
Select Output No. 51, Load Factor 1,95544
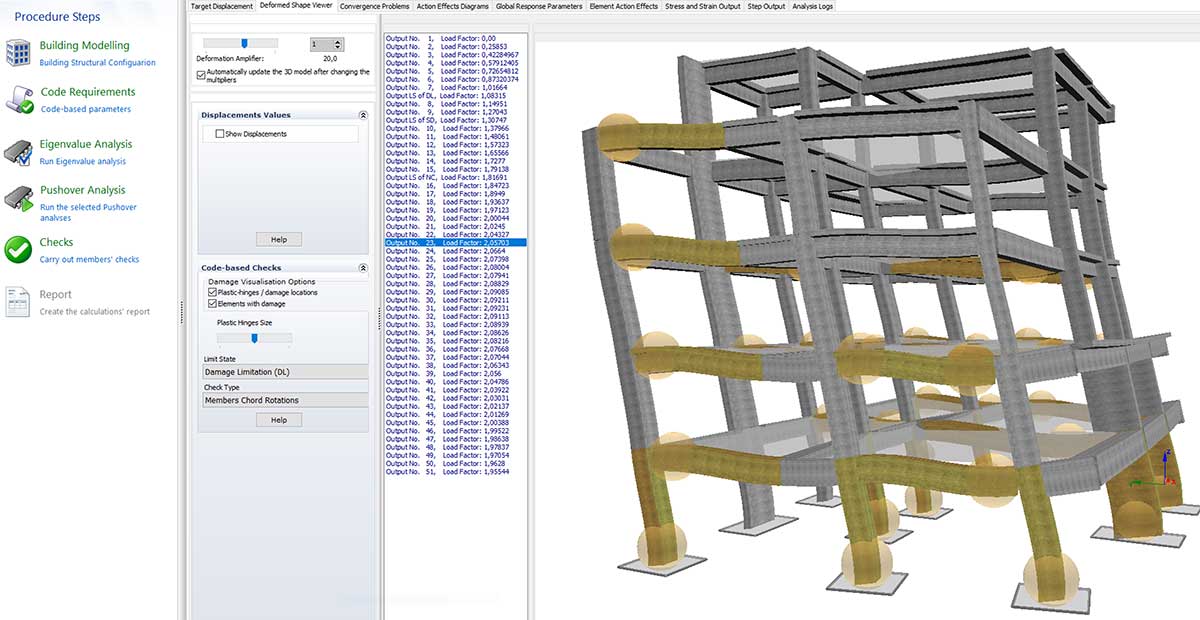455,472
